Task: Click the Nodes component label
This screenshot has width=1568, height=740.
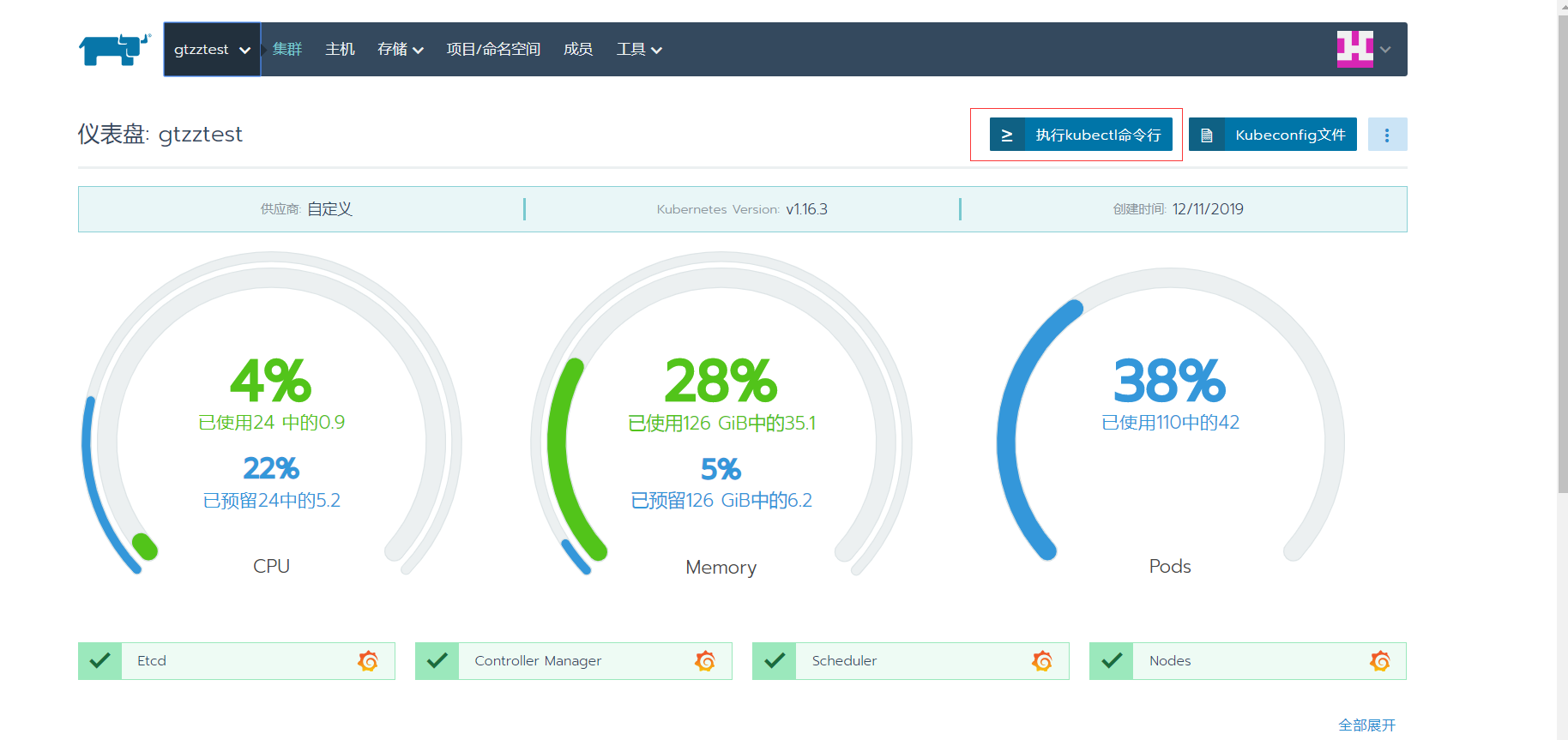Action: coord(1170,661)
